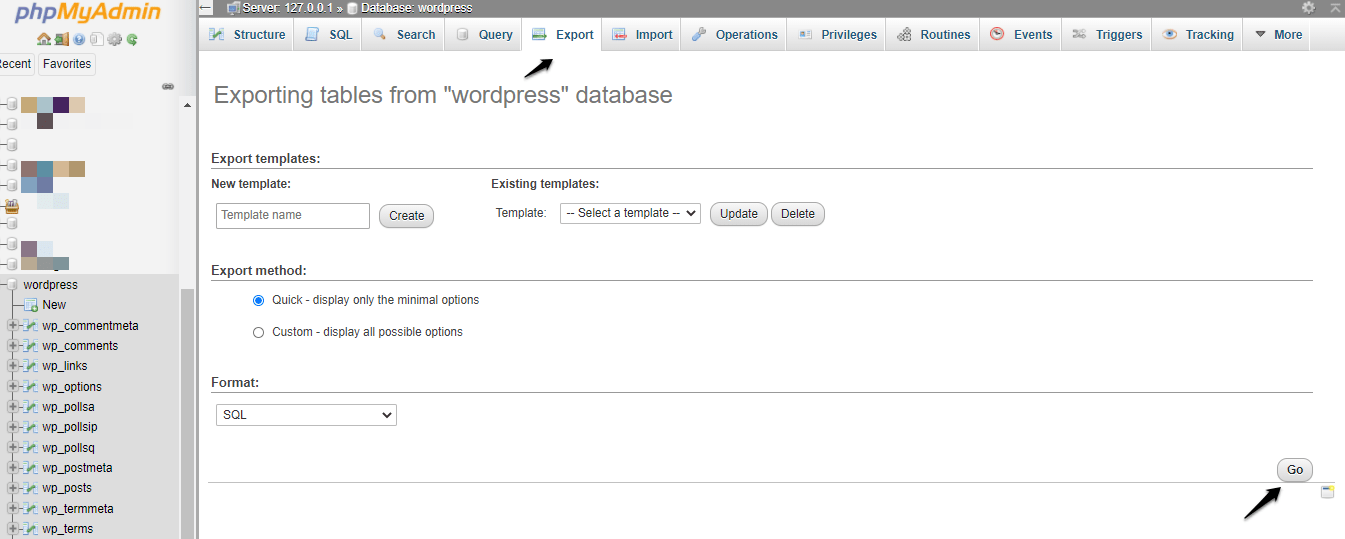Open wp_posts table name in tree
Screen dimensions: 1345x539
[x=67, y=488]
